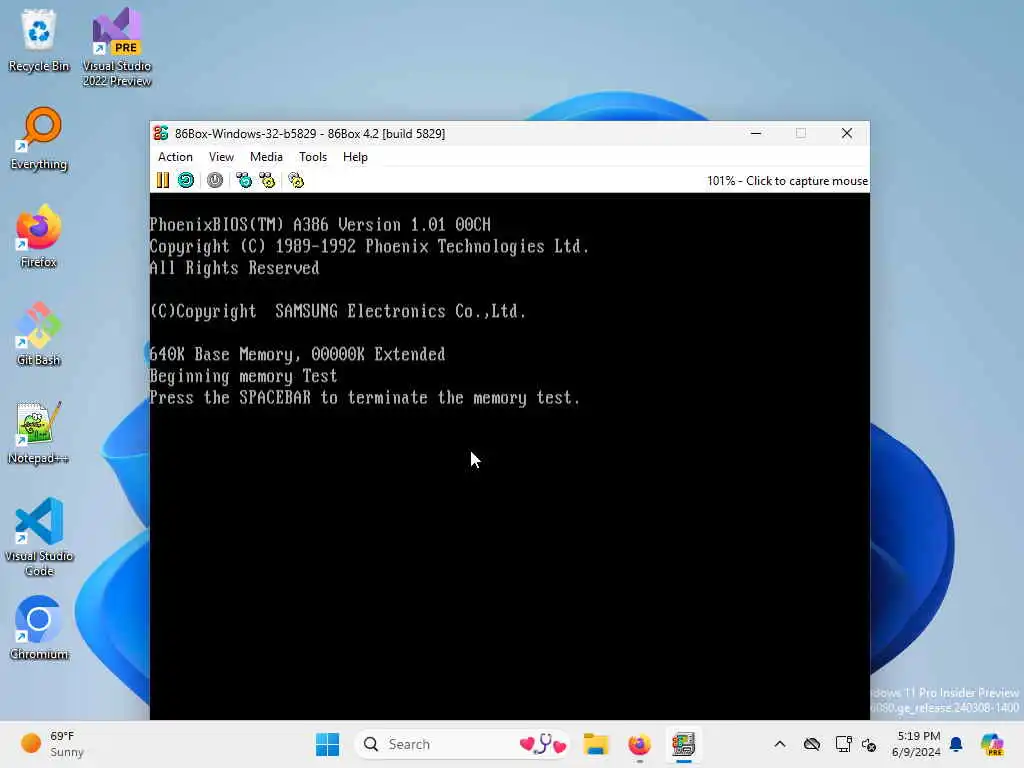The image size is (1024, 768).
Task: Select the Visual Studio Code desktop shortcut
Action: (39, 537)
